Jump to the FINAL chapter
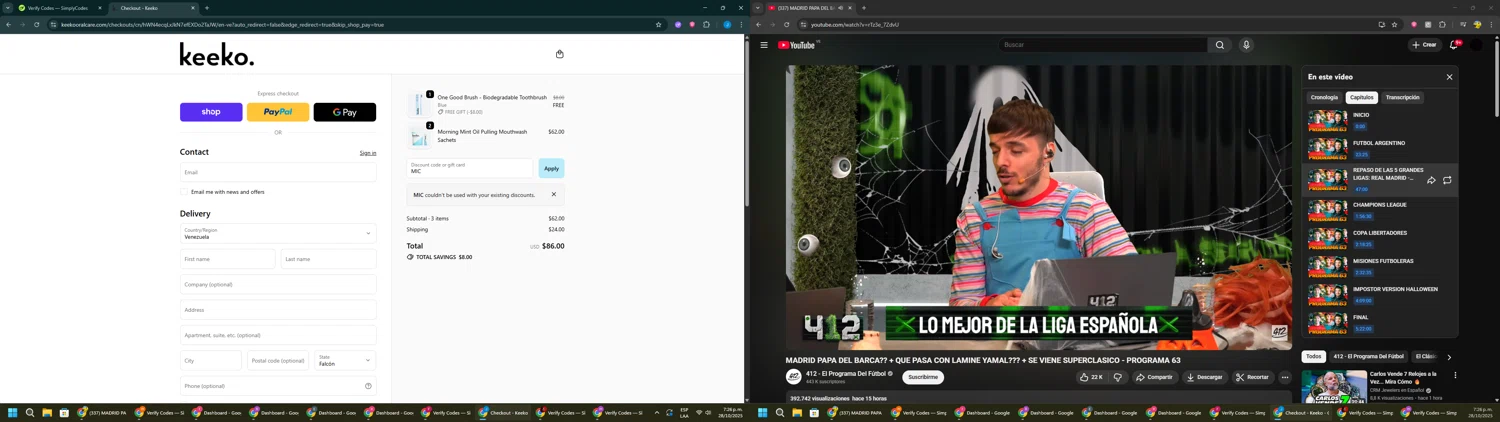 coord(1381,322)
